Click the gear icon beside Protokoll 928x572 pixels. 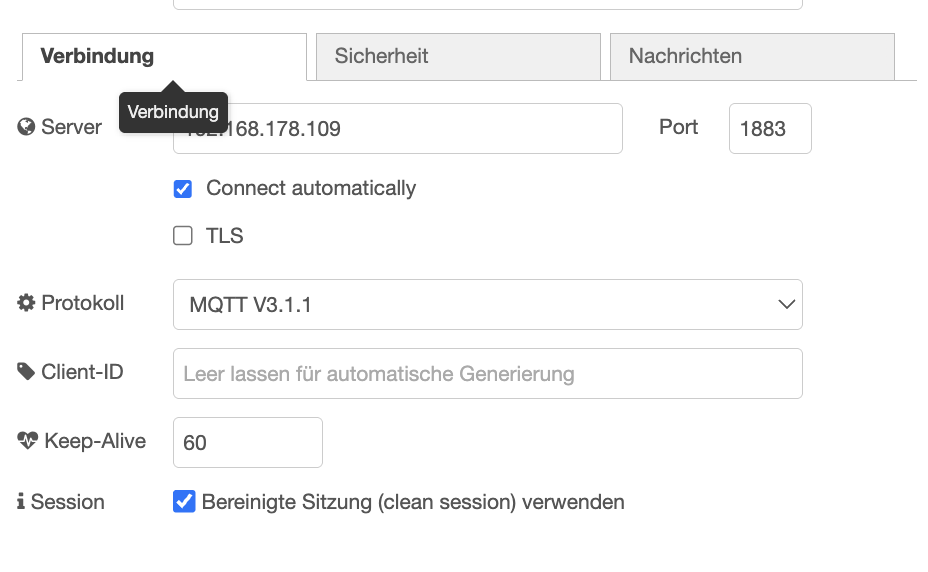pyautogui.click(x=27, y=303)
